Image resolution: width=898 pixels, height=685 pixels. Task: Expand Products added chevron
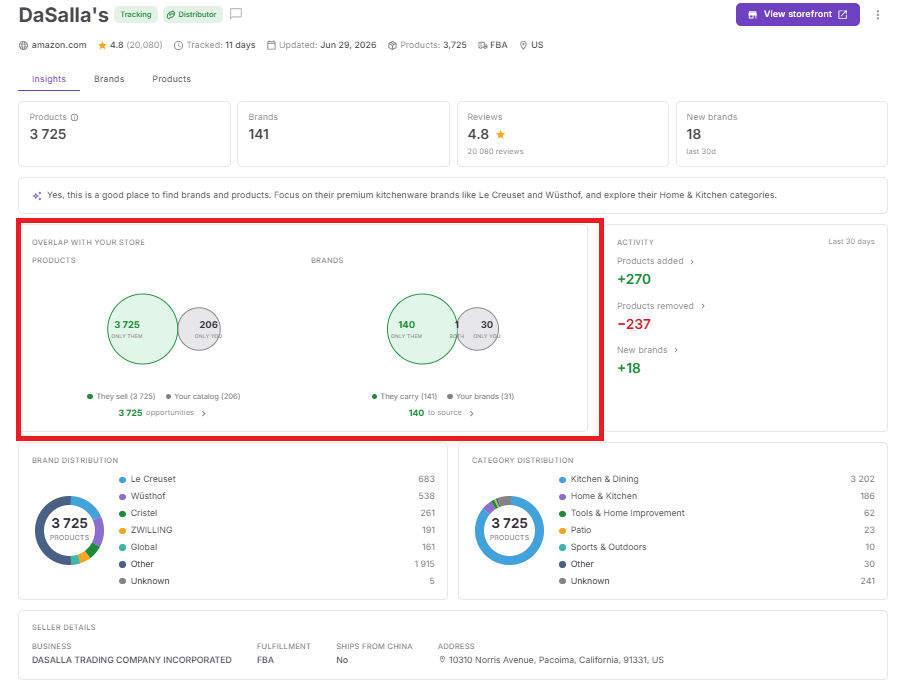tap(692, 262)
